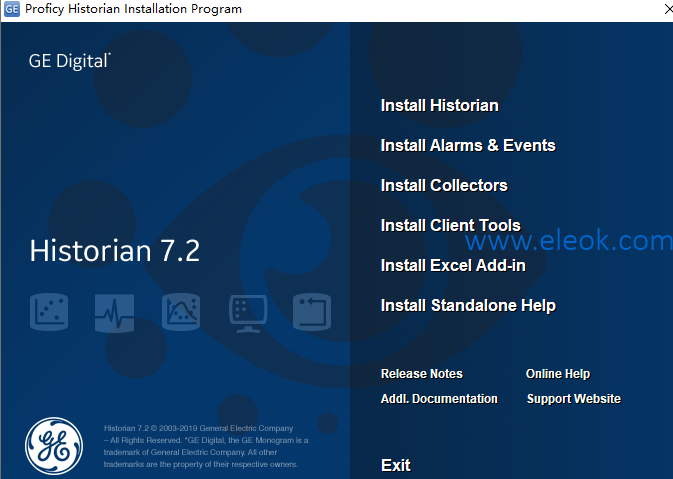Select Install Standalone Help
Image resolution: width=673 pixels, height=479 pixels.
click(468, 306)
